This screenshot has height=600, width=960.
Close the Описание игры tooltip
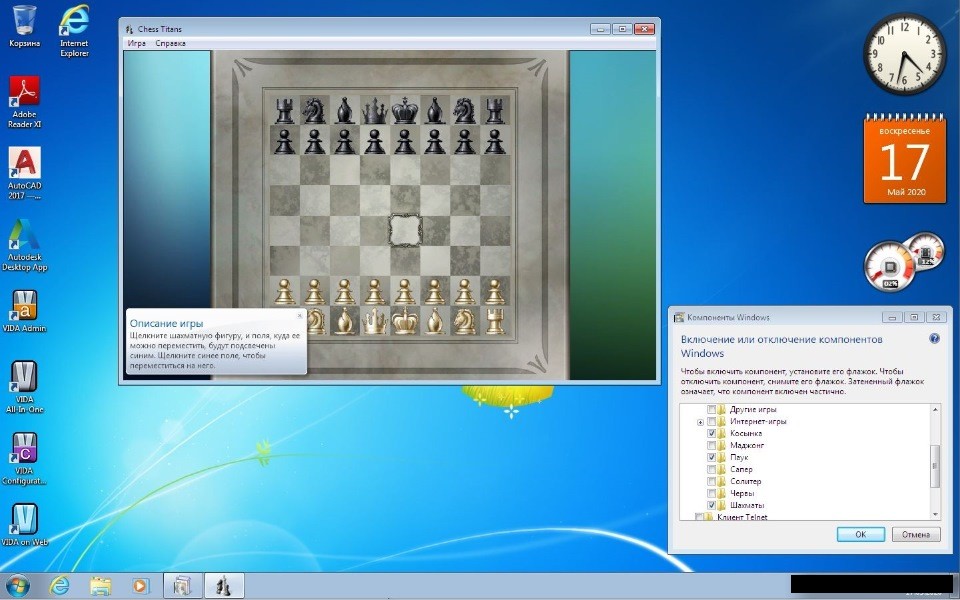[299, 315]
